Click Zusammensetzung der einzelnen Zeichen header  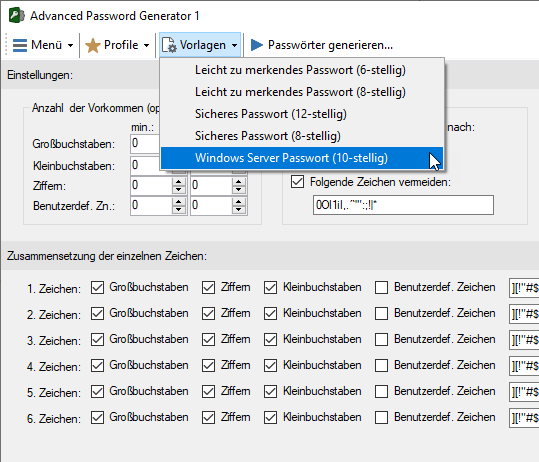pyautogui.click(x=107, y=256)
